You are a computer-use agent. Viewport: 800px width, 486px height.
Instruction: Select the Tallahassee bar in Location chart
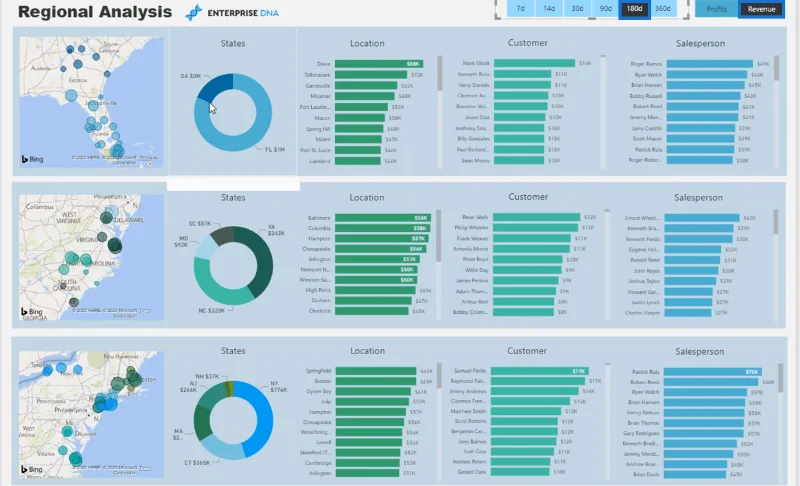point(371,74)
